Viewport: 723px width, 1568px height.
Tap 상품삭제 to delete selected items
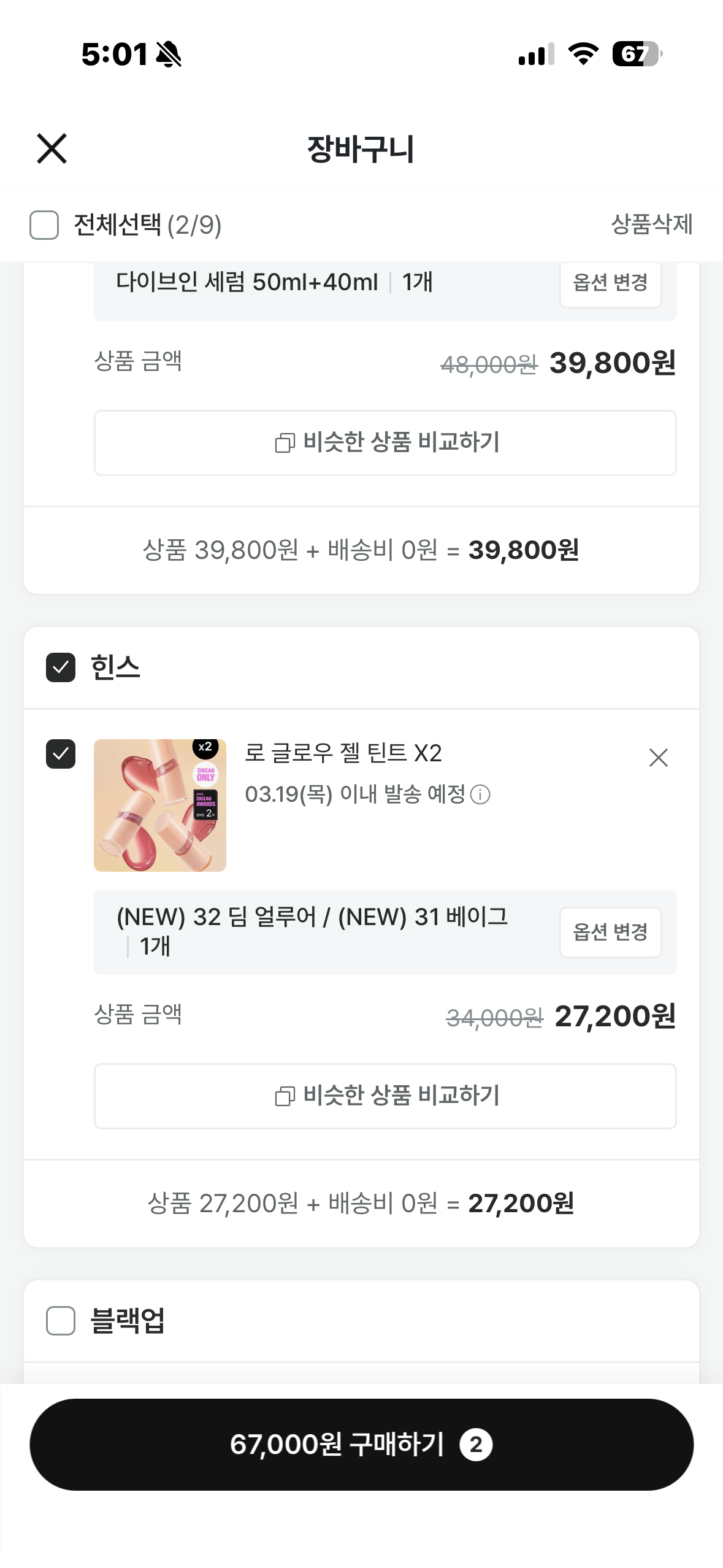point(651,225)
